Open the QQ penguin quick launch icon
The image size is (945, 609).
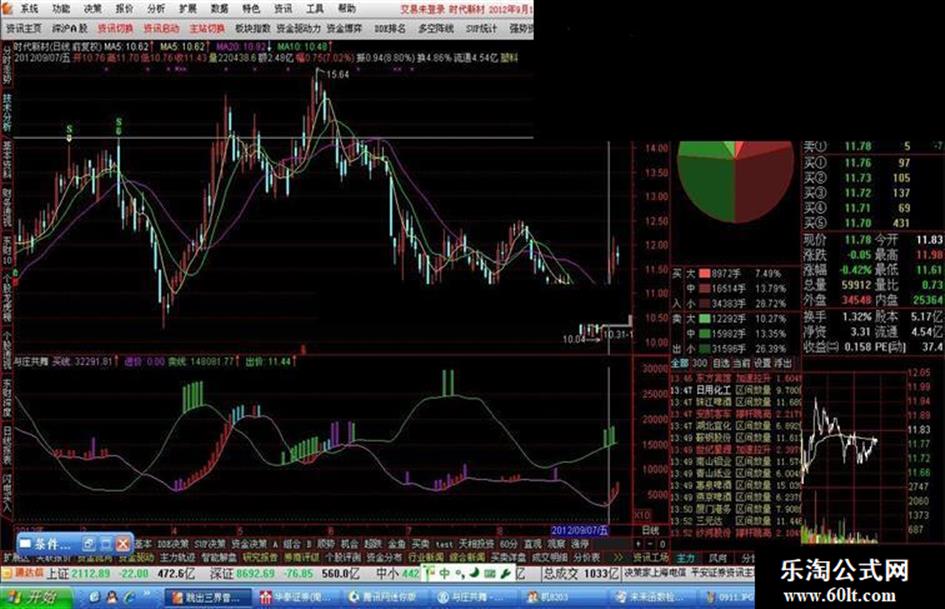(111, 597)
